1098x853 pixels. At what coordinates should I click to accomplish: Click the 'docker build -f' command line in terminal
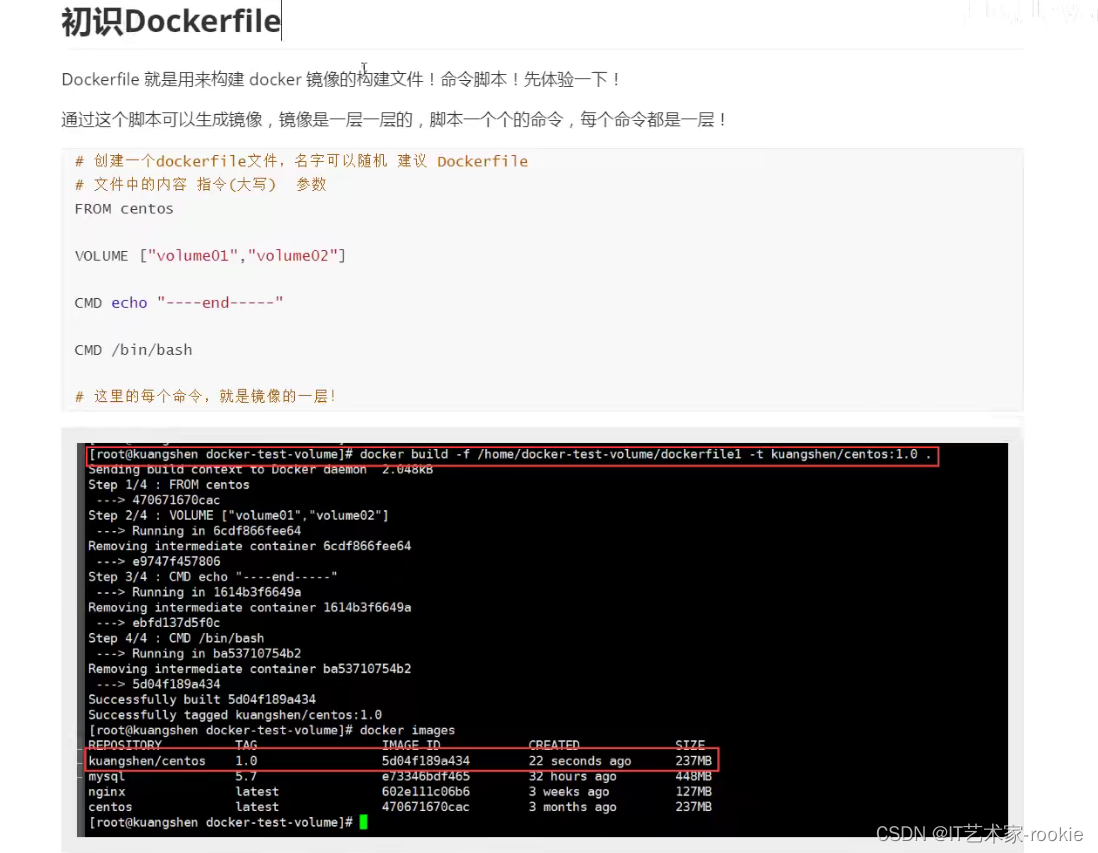click(x=510, y=454)
